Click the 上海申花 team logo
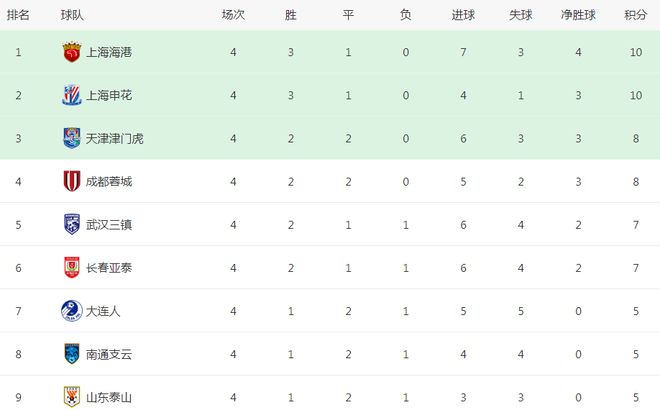660x410 pixels. [x=72, y=95]
